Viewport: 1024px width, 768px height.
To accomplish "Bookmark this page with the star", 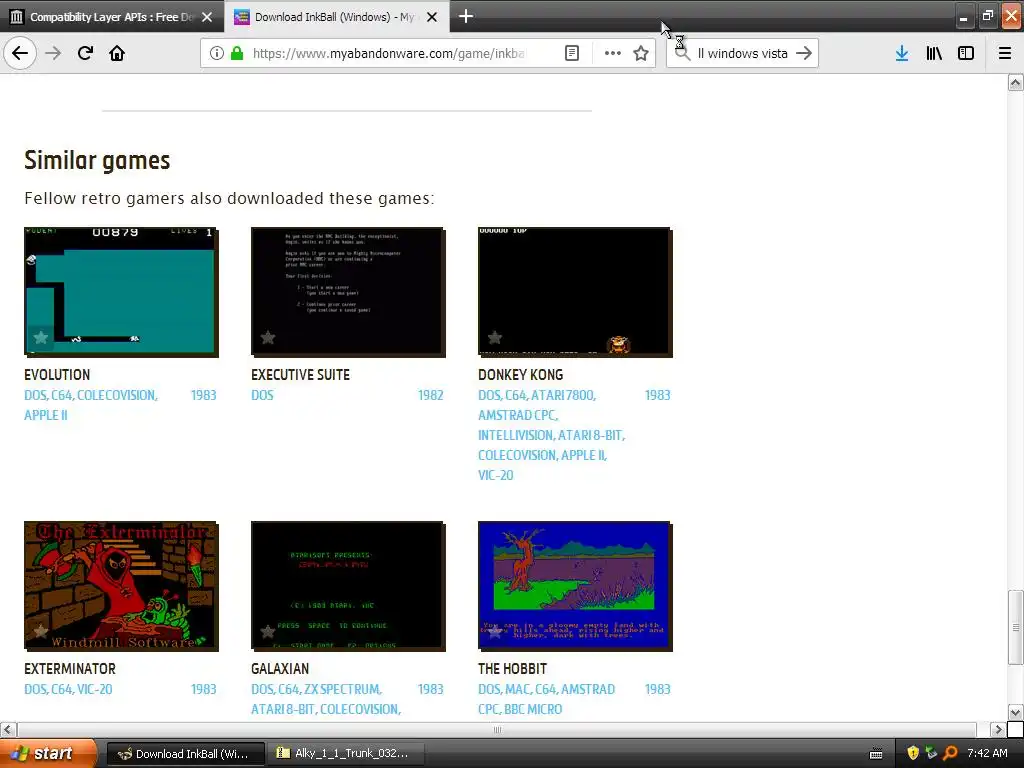I will [641, 54].
